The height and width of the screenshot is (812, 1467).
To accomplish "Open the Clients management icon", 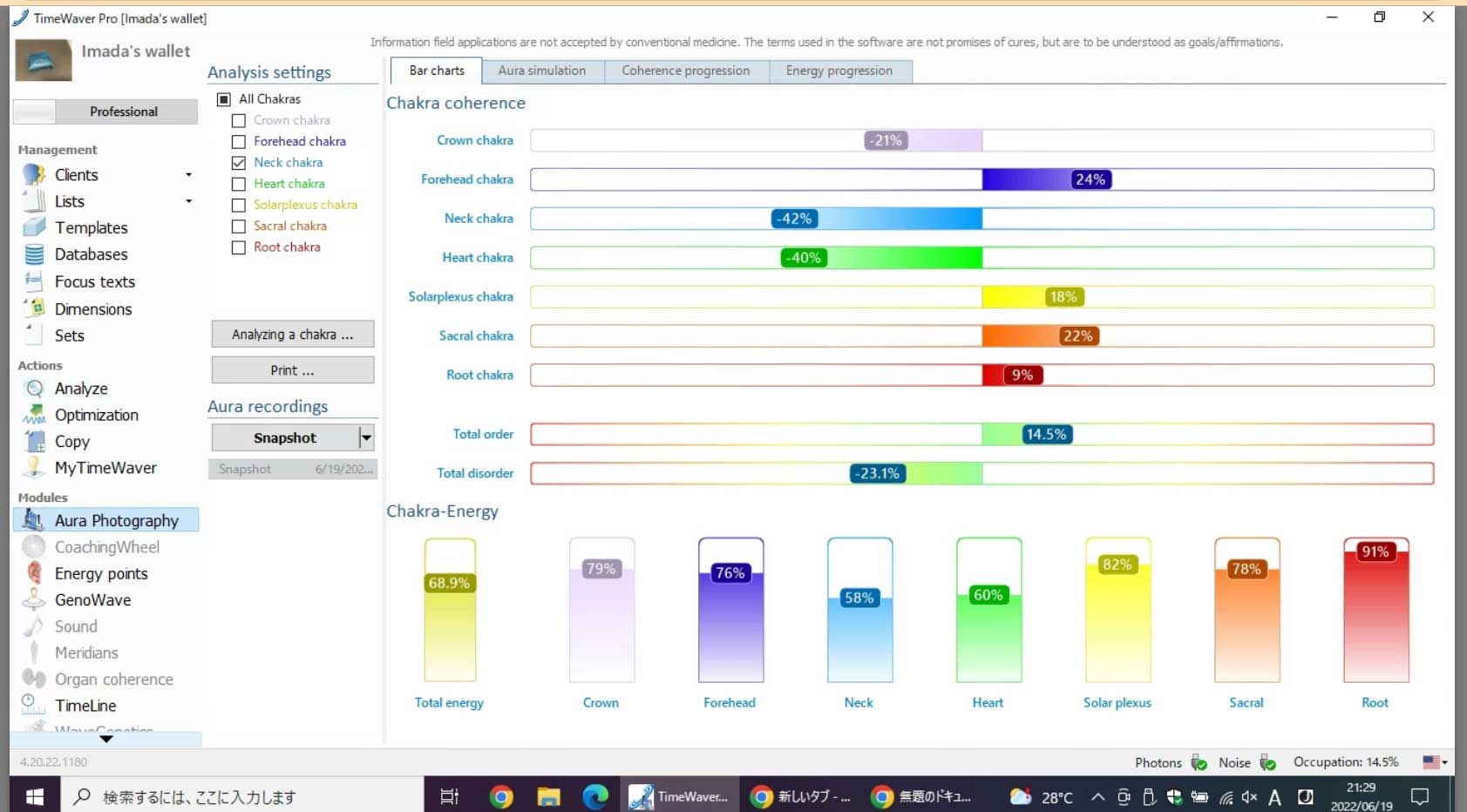I will point(34,174).
